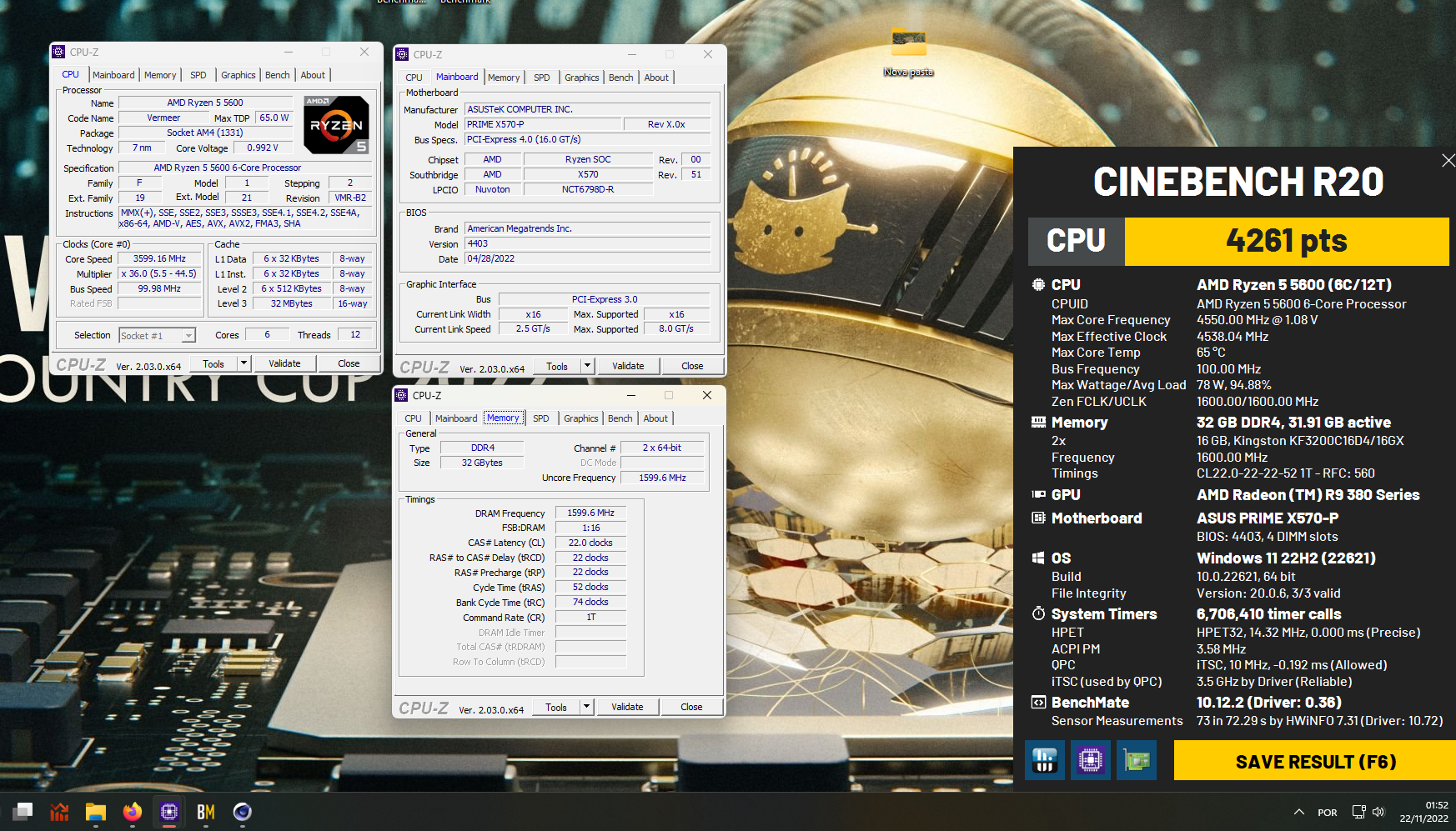Click the CPU-Z title icon of Memory window
1456x831 pixels.
[401, 395]
